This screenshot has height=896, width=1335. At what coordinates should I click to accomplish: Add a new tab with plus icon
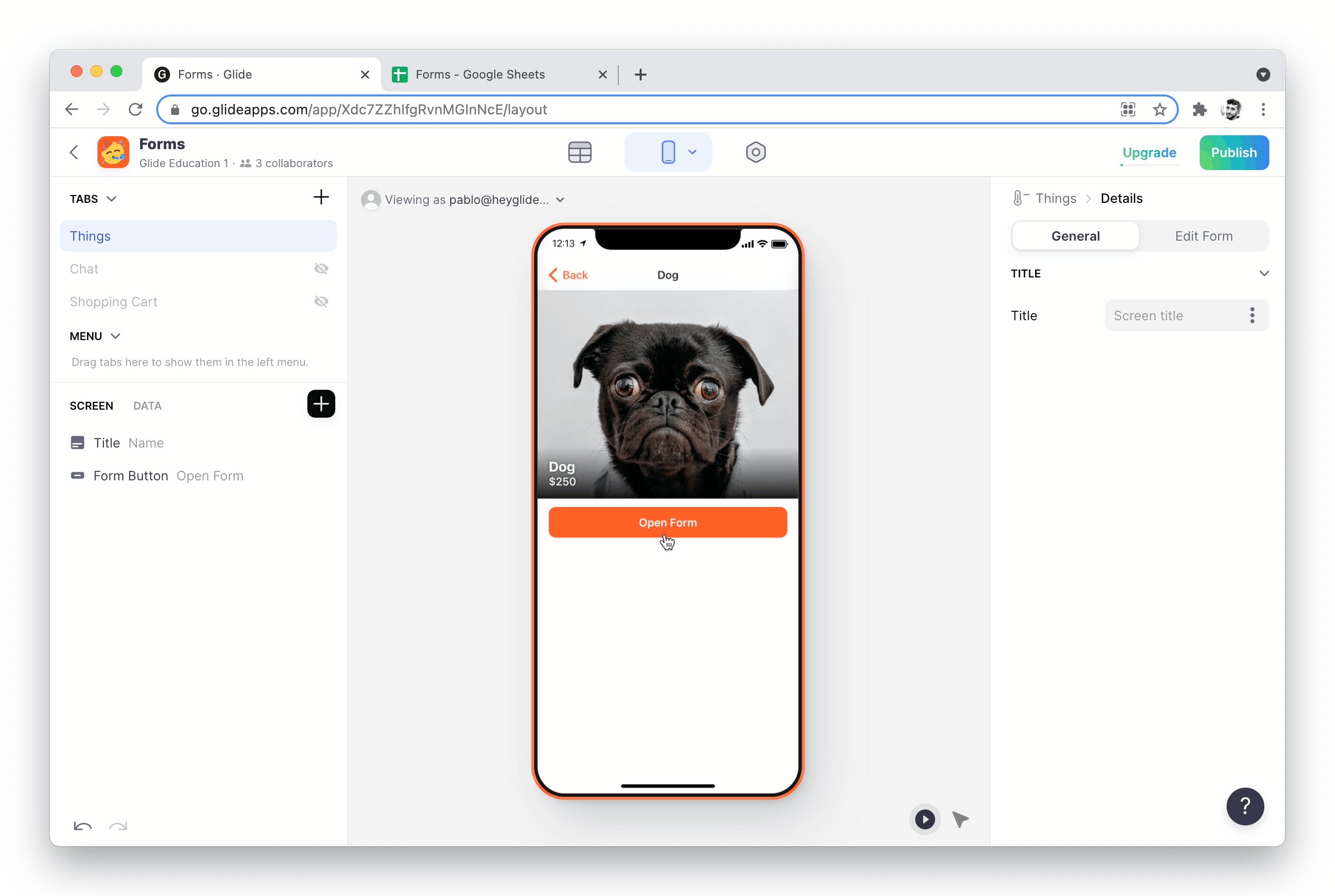point(321,197)
